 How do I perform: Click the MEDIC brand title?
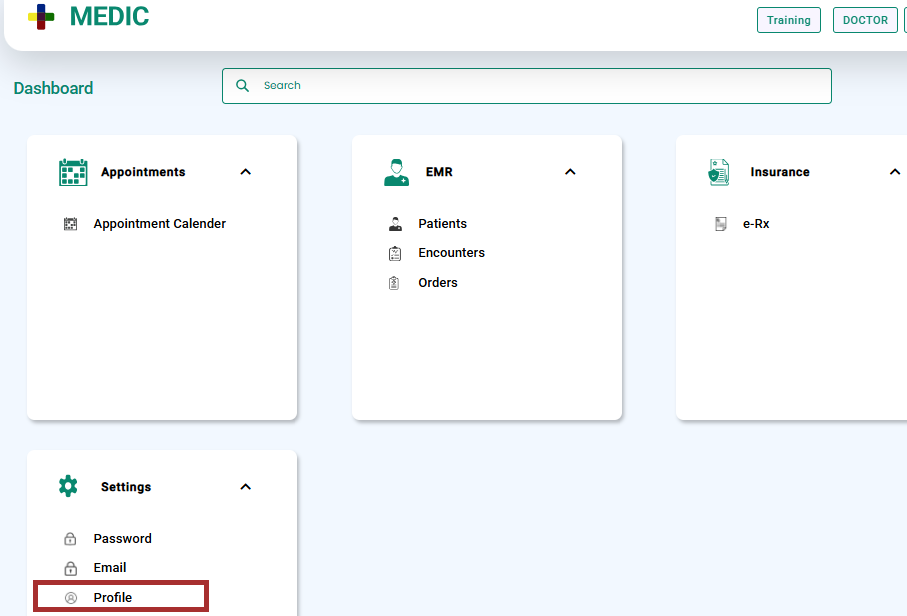[109, 16]
